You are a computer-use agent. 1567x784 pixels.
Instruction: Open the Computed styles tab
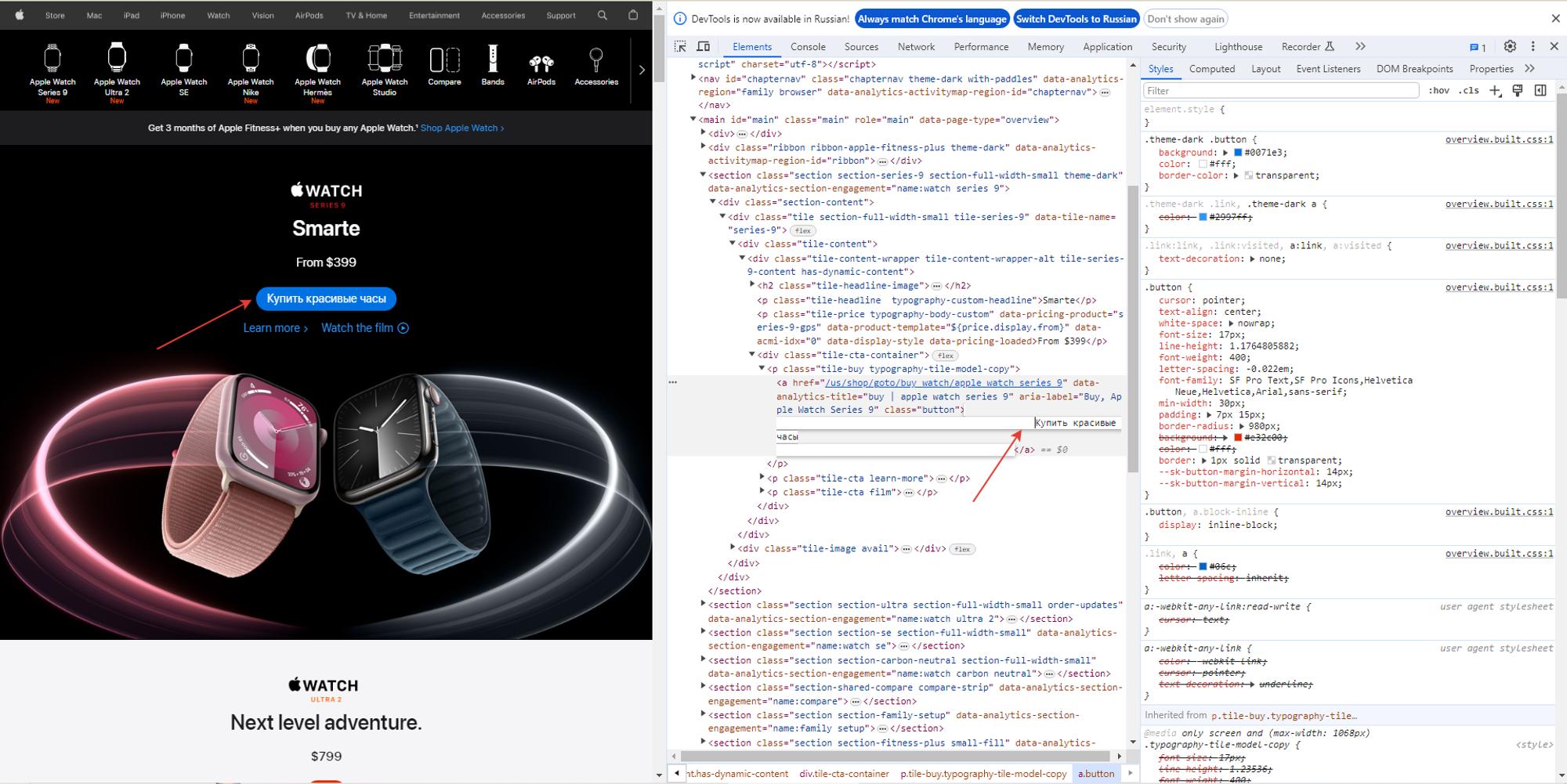click(1211, 69)
